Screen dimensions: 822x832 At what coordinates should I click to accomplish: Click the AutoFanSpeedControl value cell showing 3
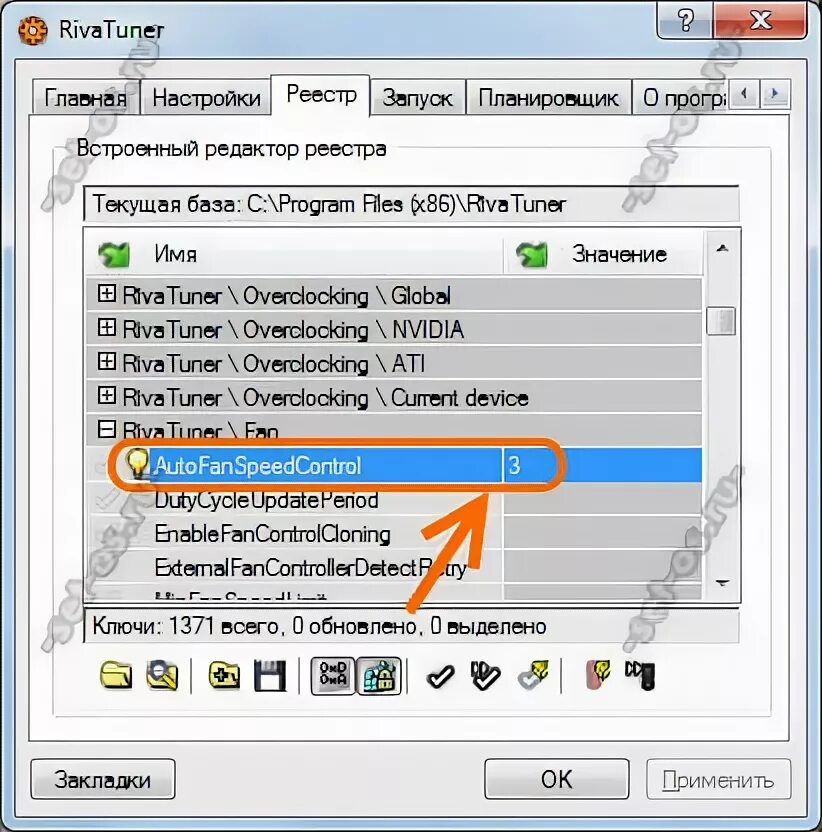click(x=601, y=465)
